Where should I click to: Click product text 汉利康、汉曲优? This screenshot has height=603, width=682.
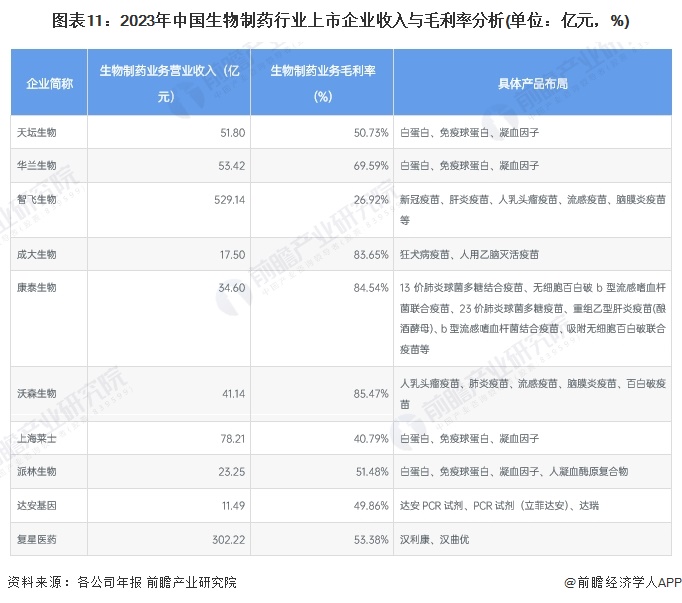point(434,539)
